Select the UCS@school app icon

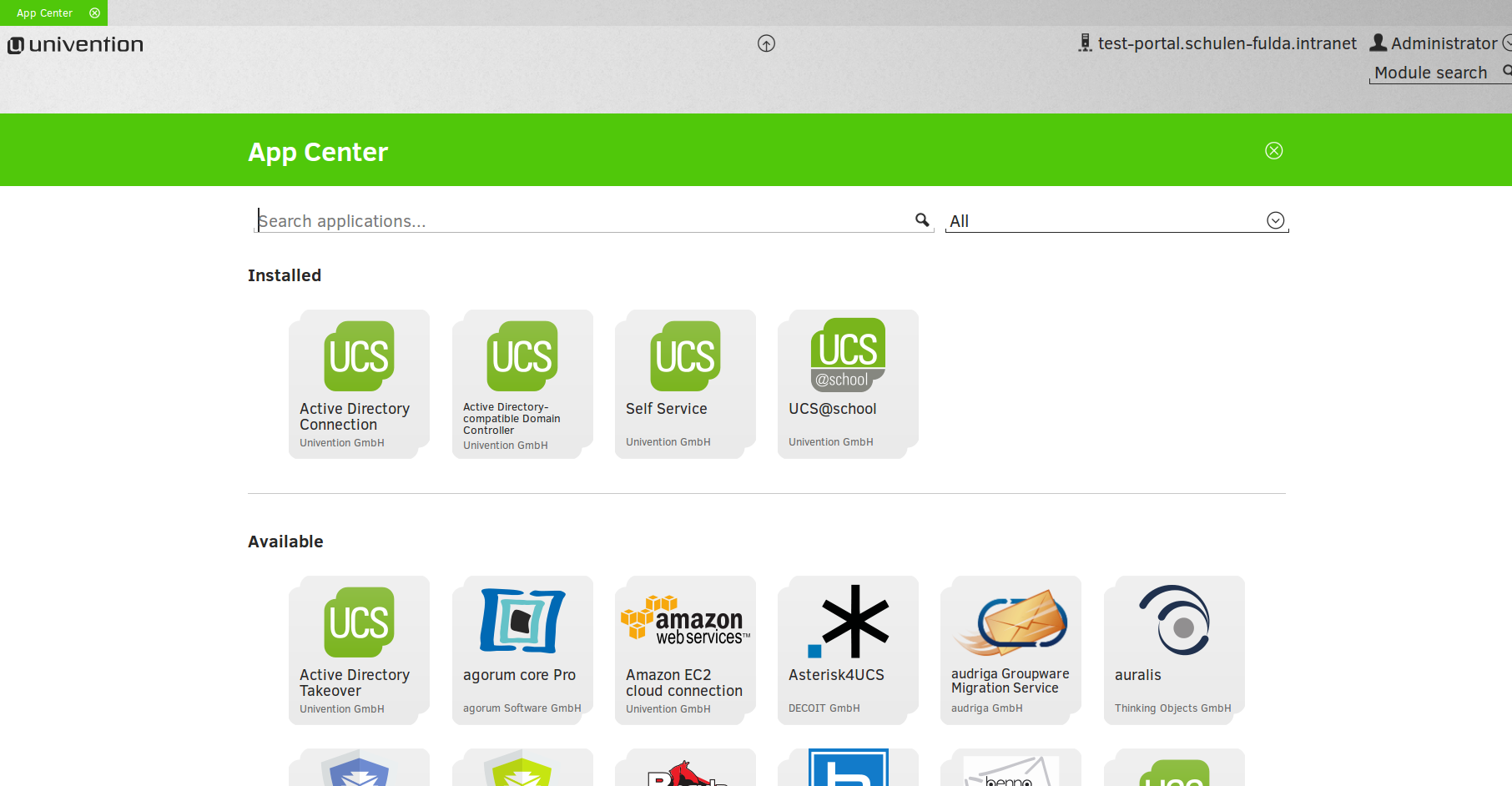click(x=848, y=355)
